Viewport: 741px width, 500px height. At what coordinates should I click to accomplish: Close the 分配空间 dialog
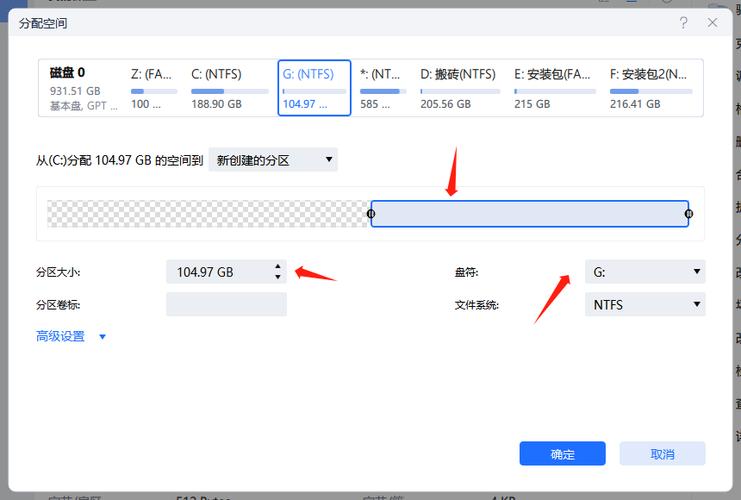[x=712, y=22]
